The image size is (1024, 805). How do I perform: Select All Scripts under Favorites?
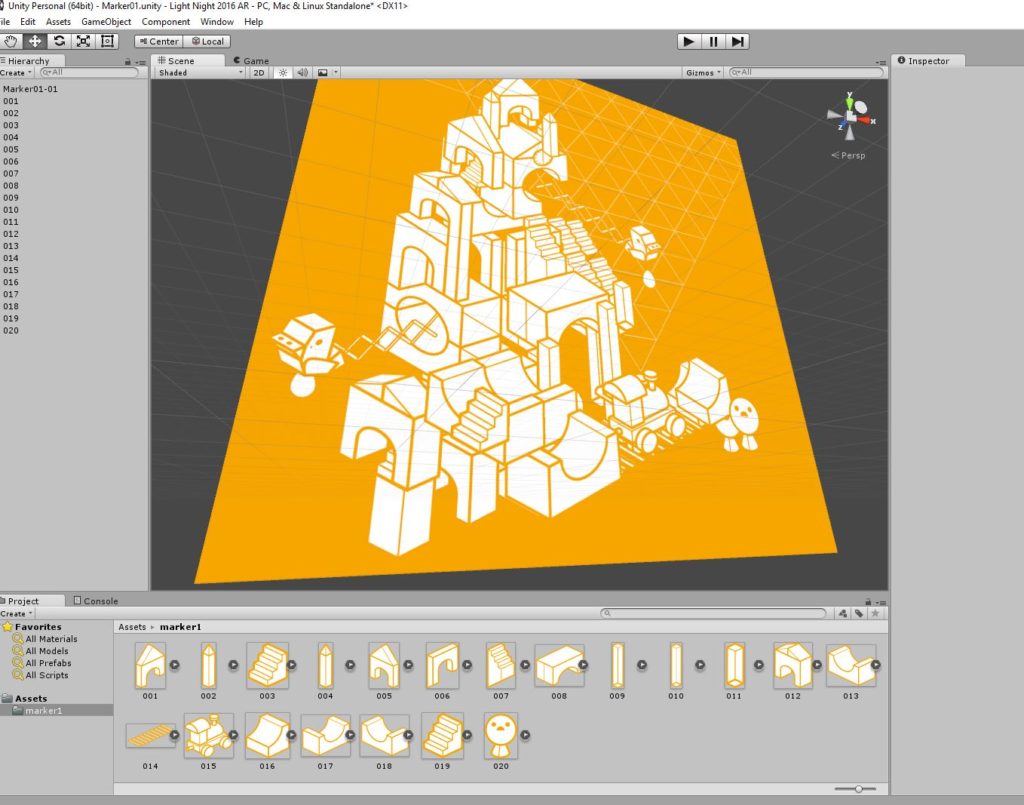pyautogui.click(x=46, y=675)
